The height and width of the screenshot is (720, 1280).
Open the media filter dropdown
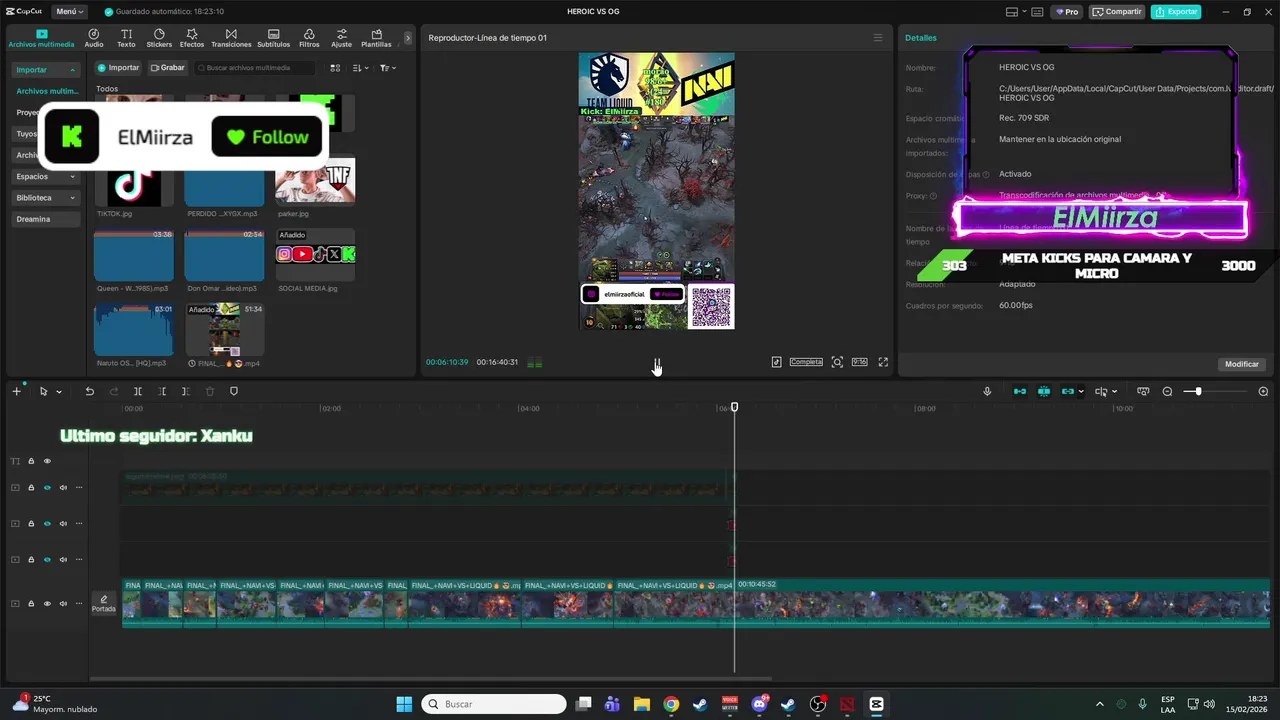[388, 68]
